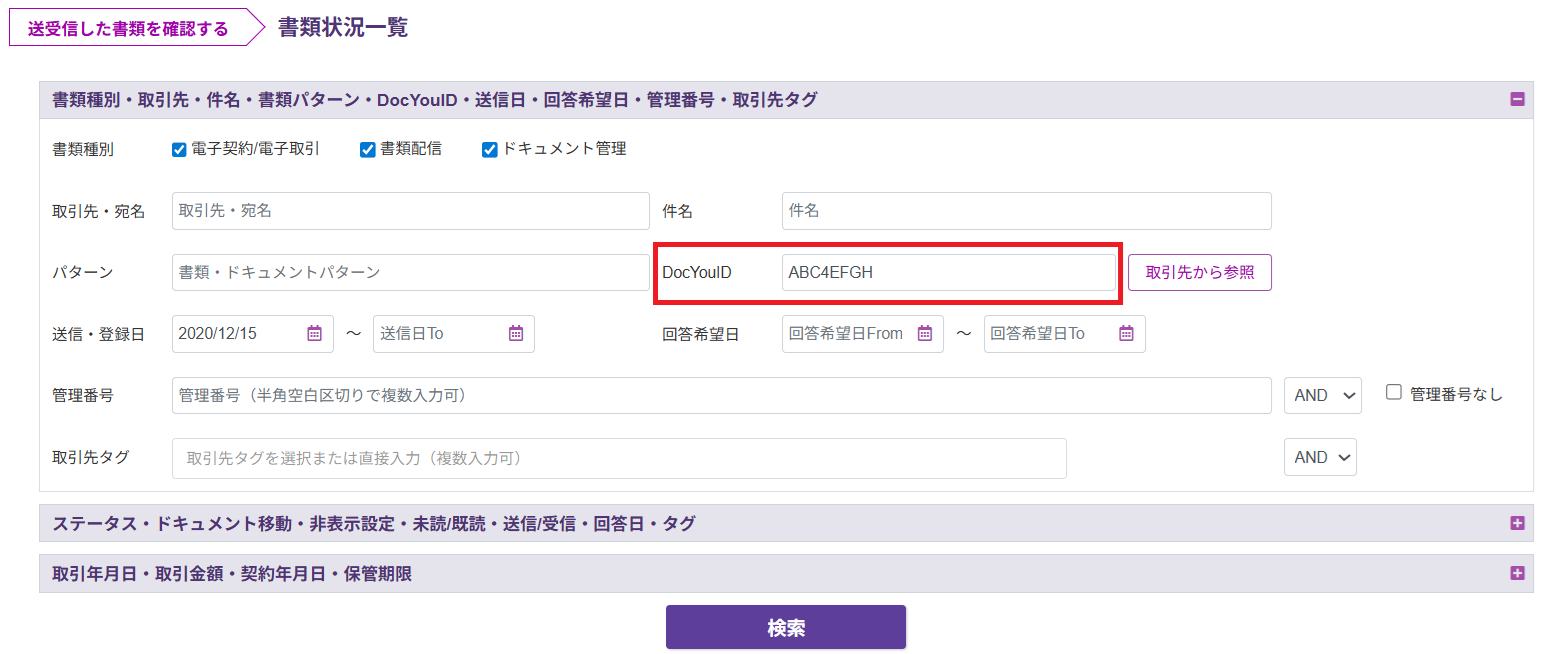This screenshot has height=654, width=1544.
Task: Collapse the 書類種別・取引先 section minus icon
Action: 1517,99
